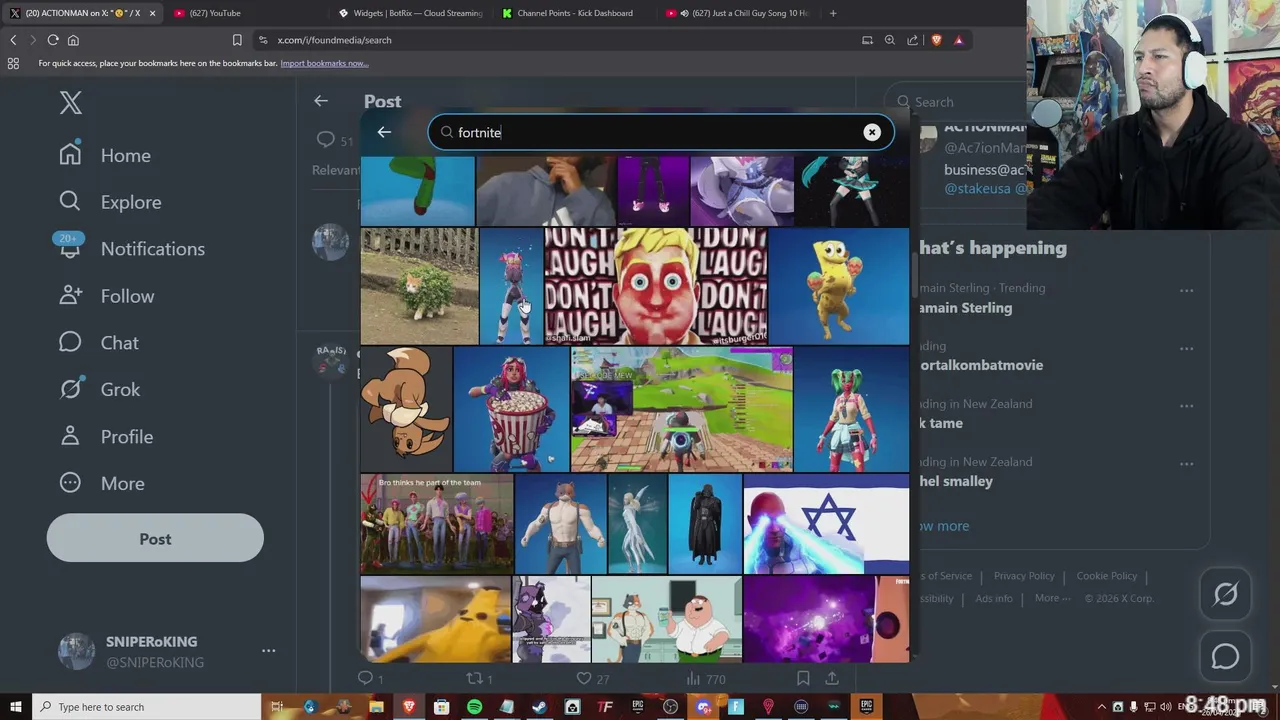Click the back arrow beside Post header

pos(321,101)
